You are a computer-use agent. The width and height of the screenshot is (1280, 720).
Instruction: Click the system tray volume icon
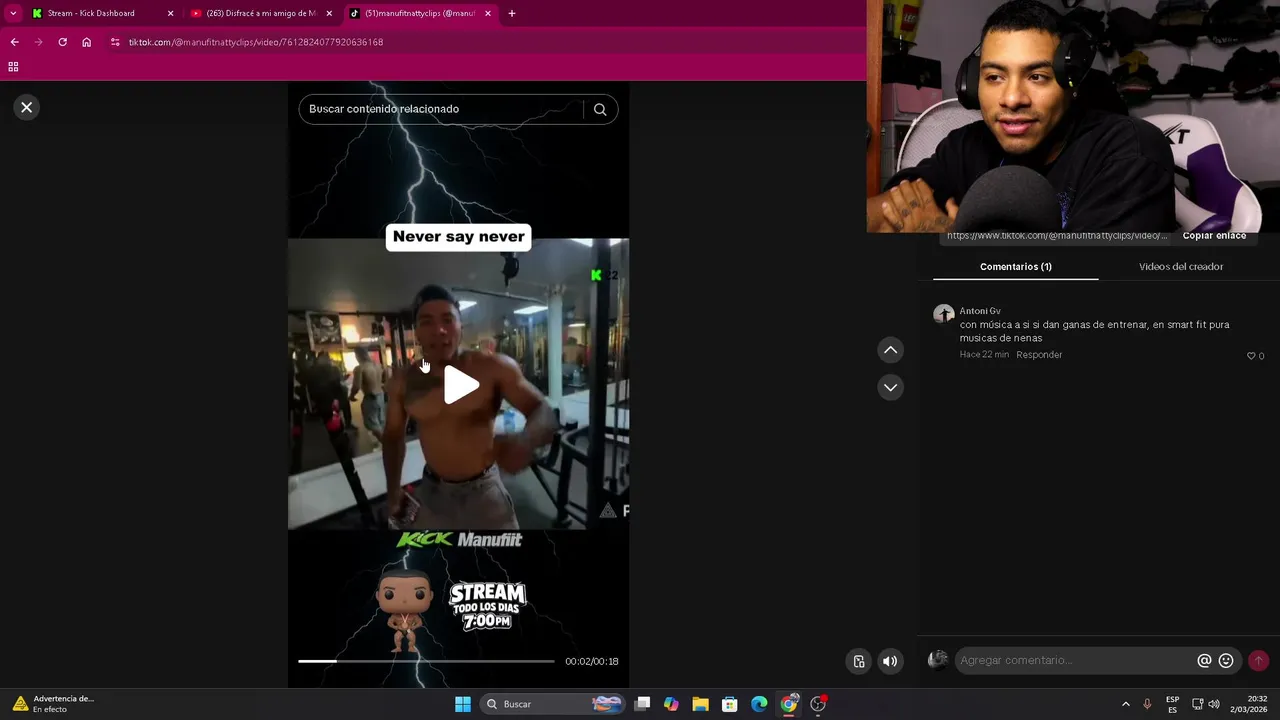[x=1214, y=704]
